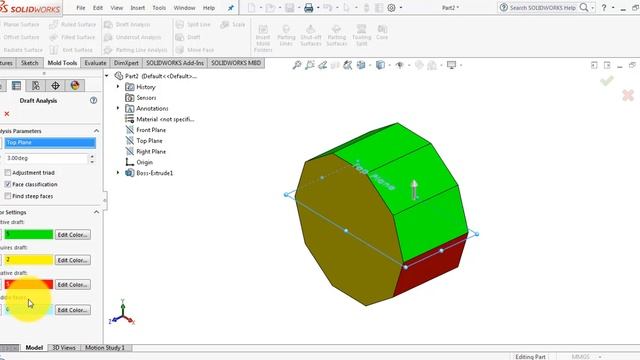The image size is (640, 360).
Task: Edit Color for requires draft
Action: click(x=73, y=260)
